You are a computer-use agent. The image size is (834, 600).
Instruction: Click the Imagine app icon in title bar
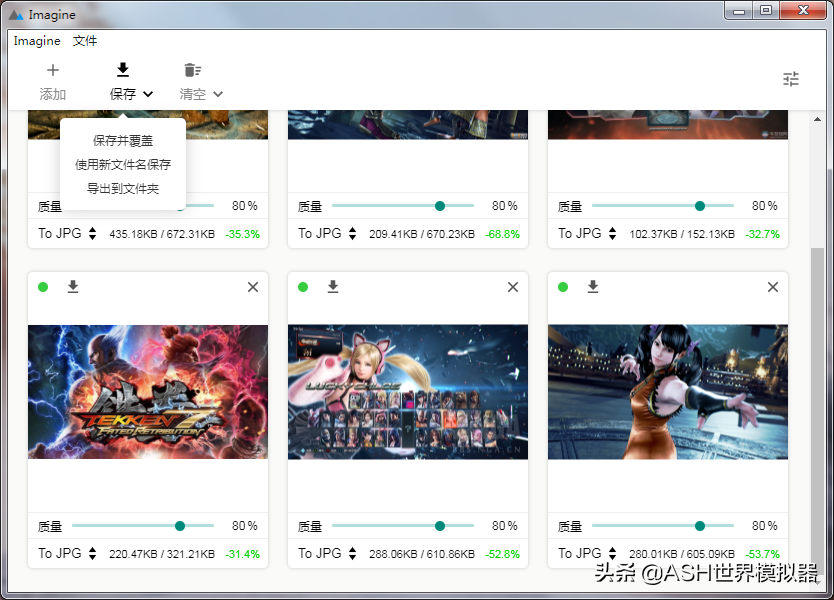point(16,15)
